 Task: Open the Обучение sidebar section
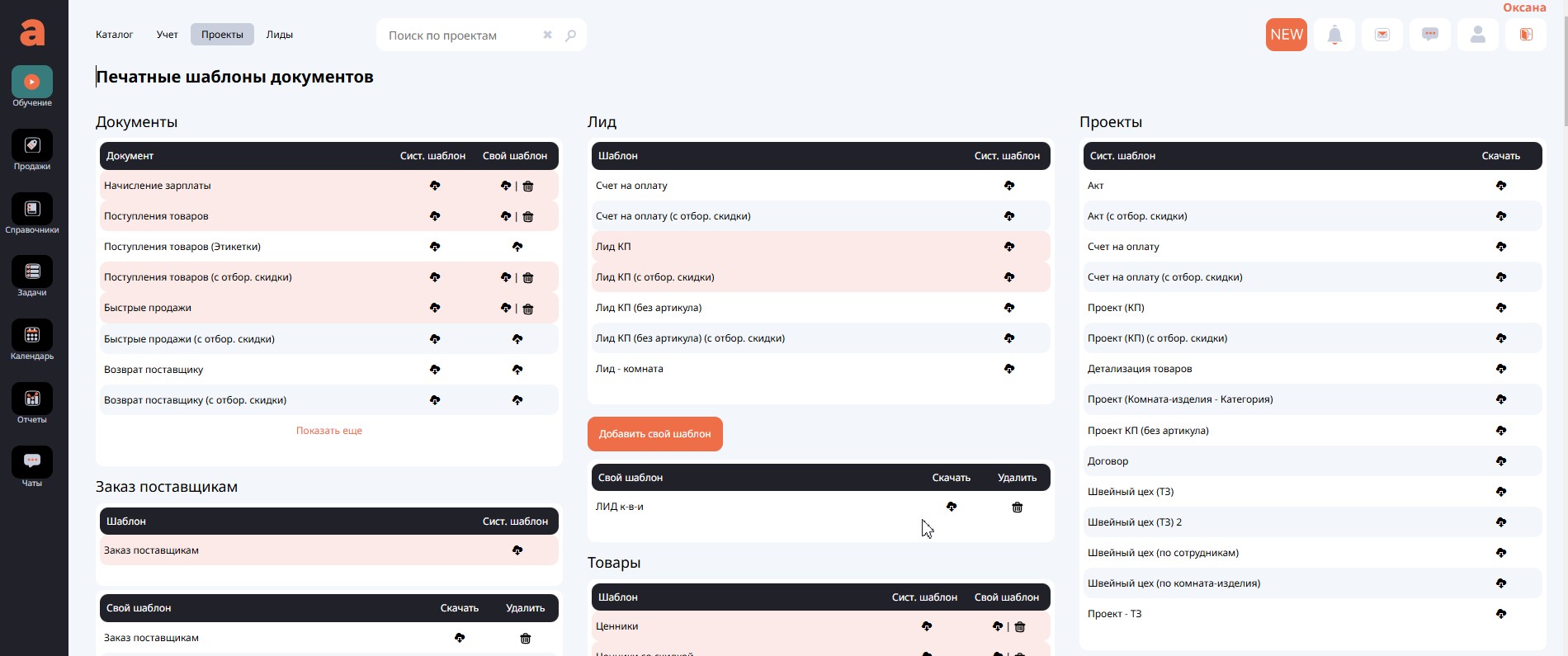pyautogui.click(x=32, y=83)
